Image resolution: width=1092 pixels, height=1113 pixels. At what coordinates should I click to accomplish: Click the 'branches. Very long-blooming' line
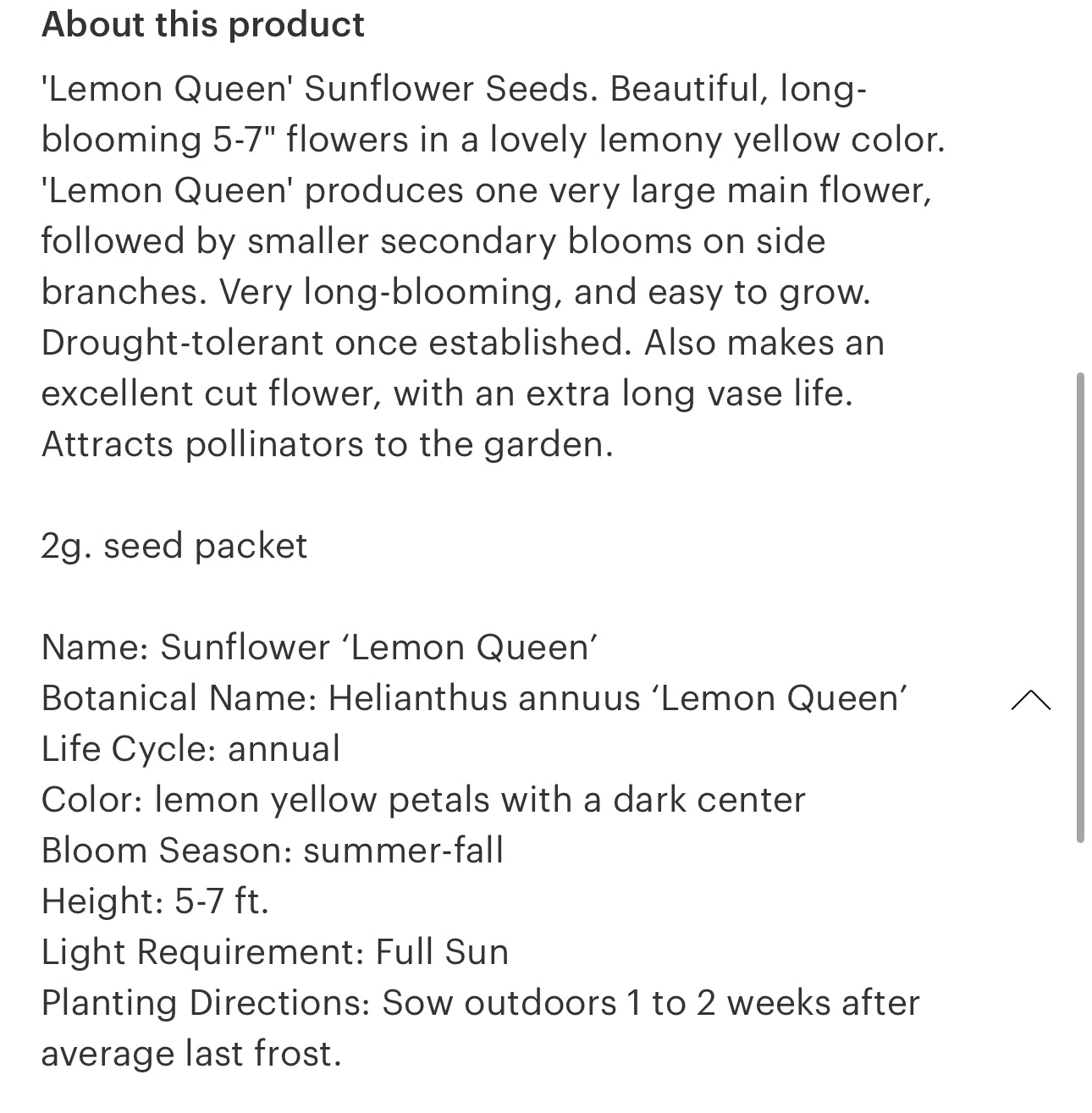(x=455, y=292)
